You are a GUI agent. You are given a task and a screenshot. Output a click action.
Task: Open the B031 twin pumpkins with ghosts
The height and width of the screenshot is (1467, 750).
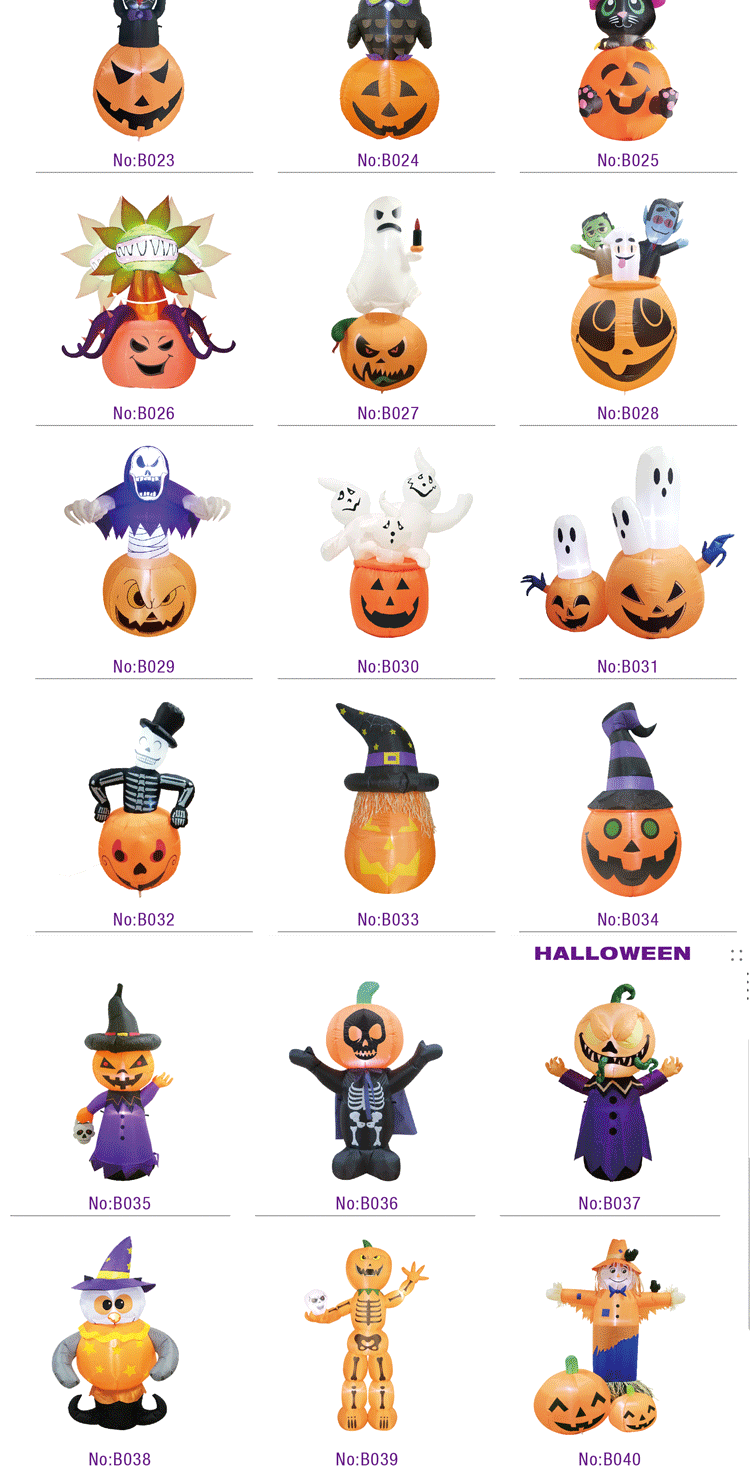tap(627, 543)
